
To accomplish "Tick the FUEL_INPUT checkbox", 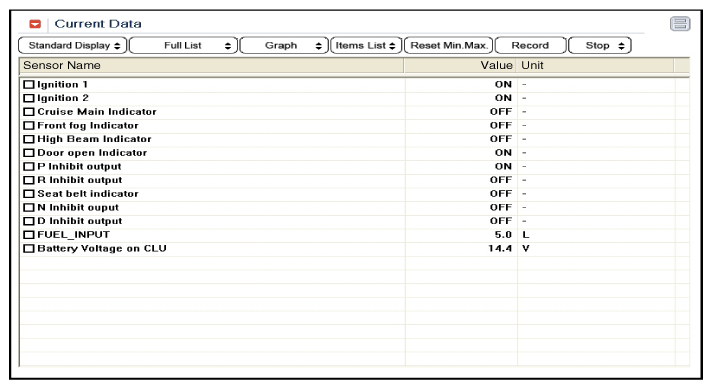I will pos(29,235).
